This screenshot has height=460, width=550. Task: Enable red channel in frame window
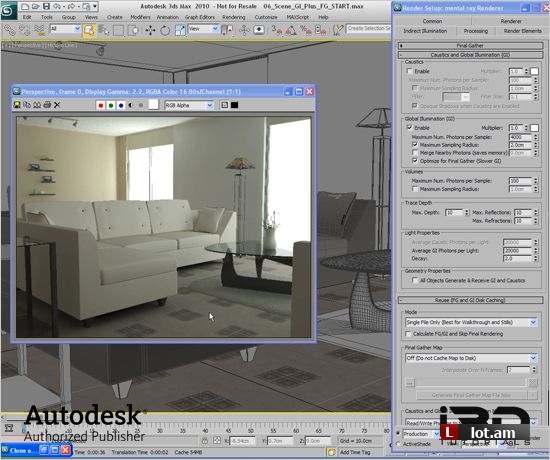point(101,105)
